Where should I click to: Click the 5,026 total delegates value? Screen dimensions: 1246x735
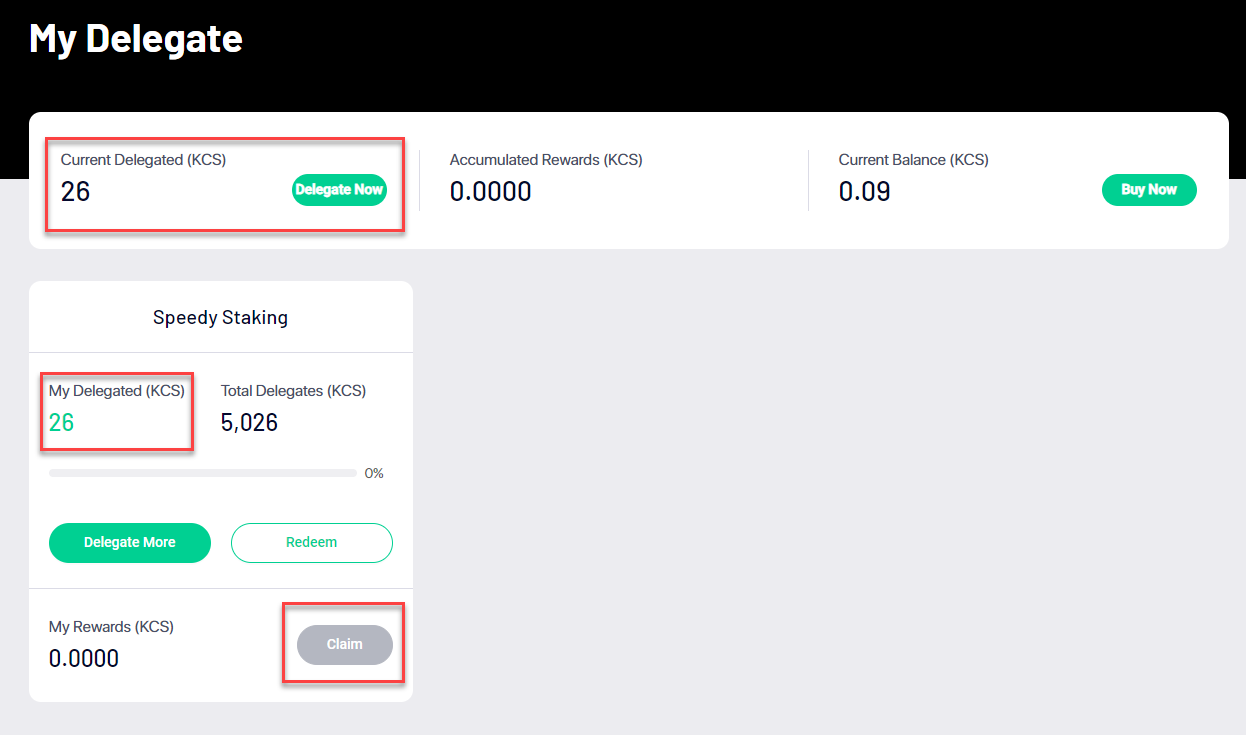[249, 423]
